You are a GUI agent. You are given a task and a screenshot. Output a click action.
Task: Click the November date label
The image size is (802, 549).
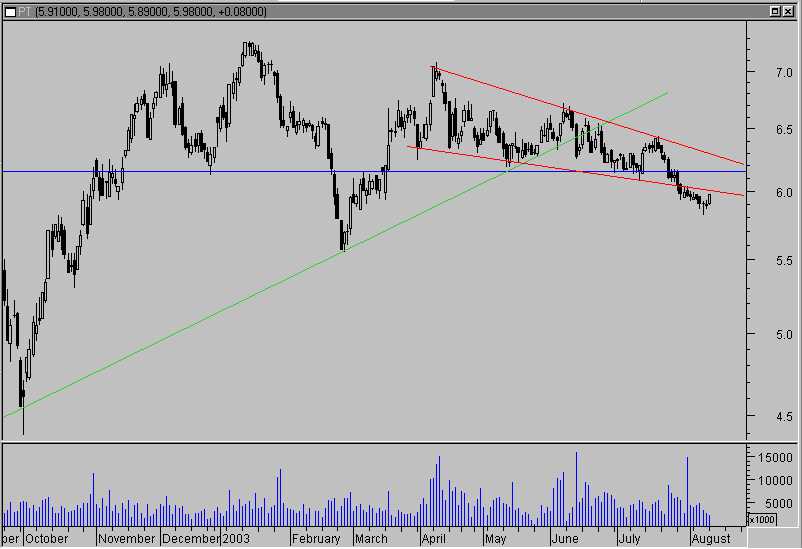pos(127,539)
